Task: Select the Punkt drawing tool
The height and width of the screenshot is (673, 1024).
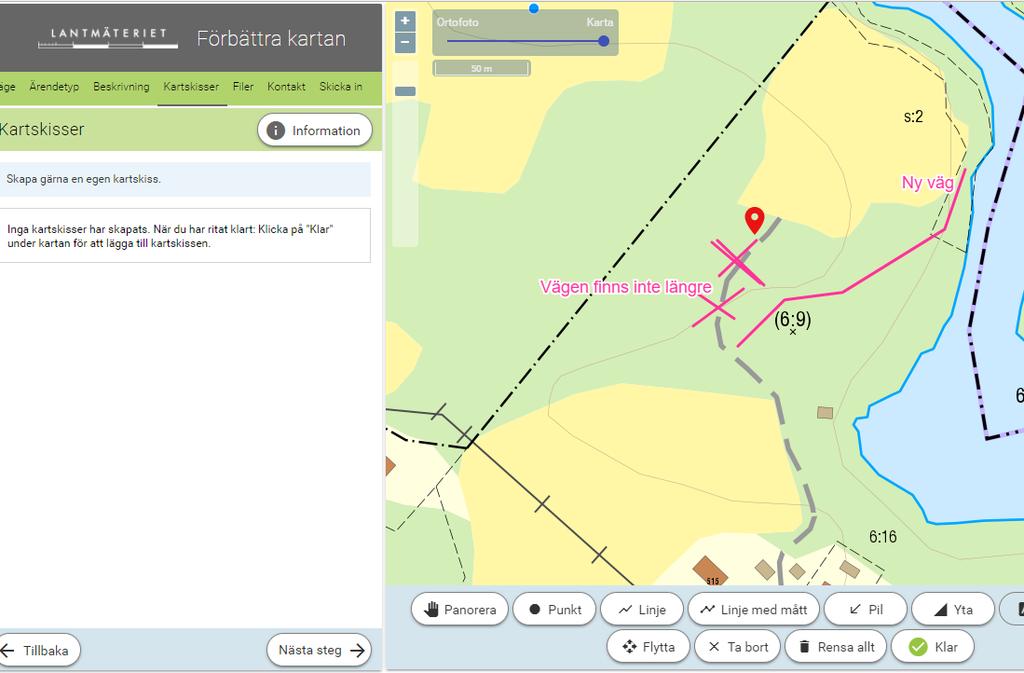Action: click(x=554, y=610)
